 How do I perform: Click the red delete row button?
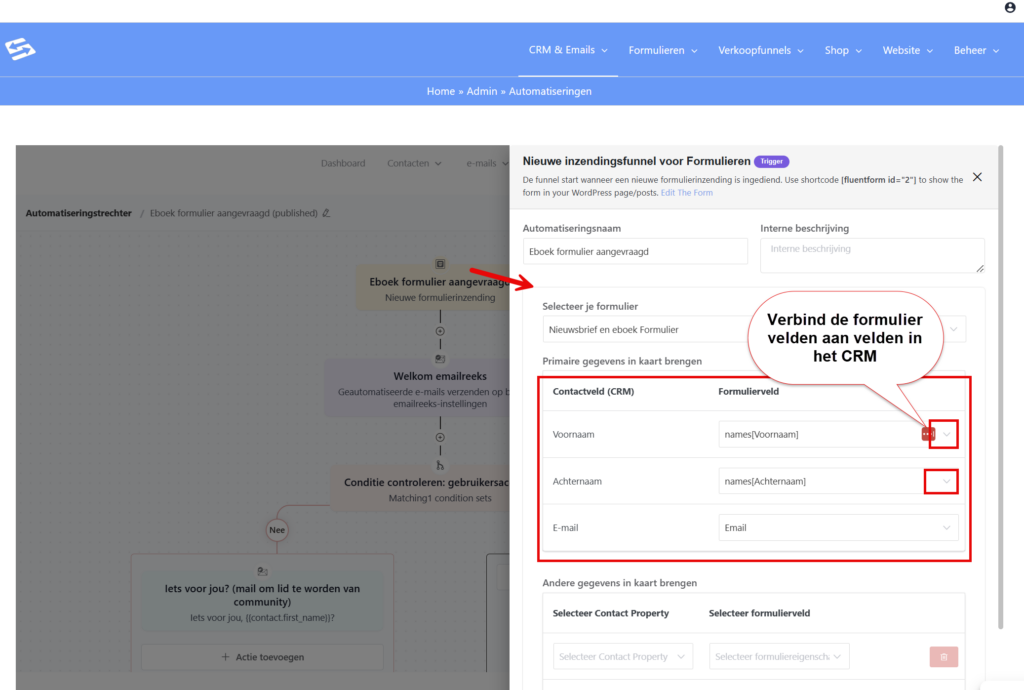pyautogui.click(x=943, y=657)
